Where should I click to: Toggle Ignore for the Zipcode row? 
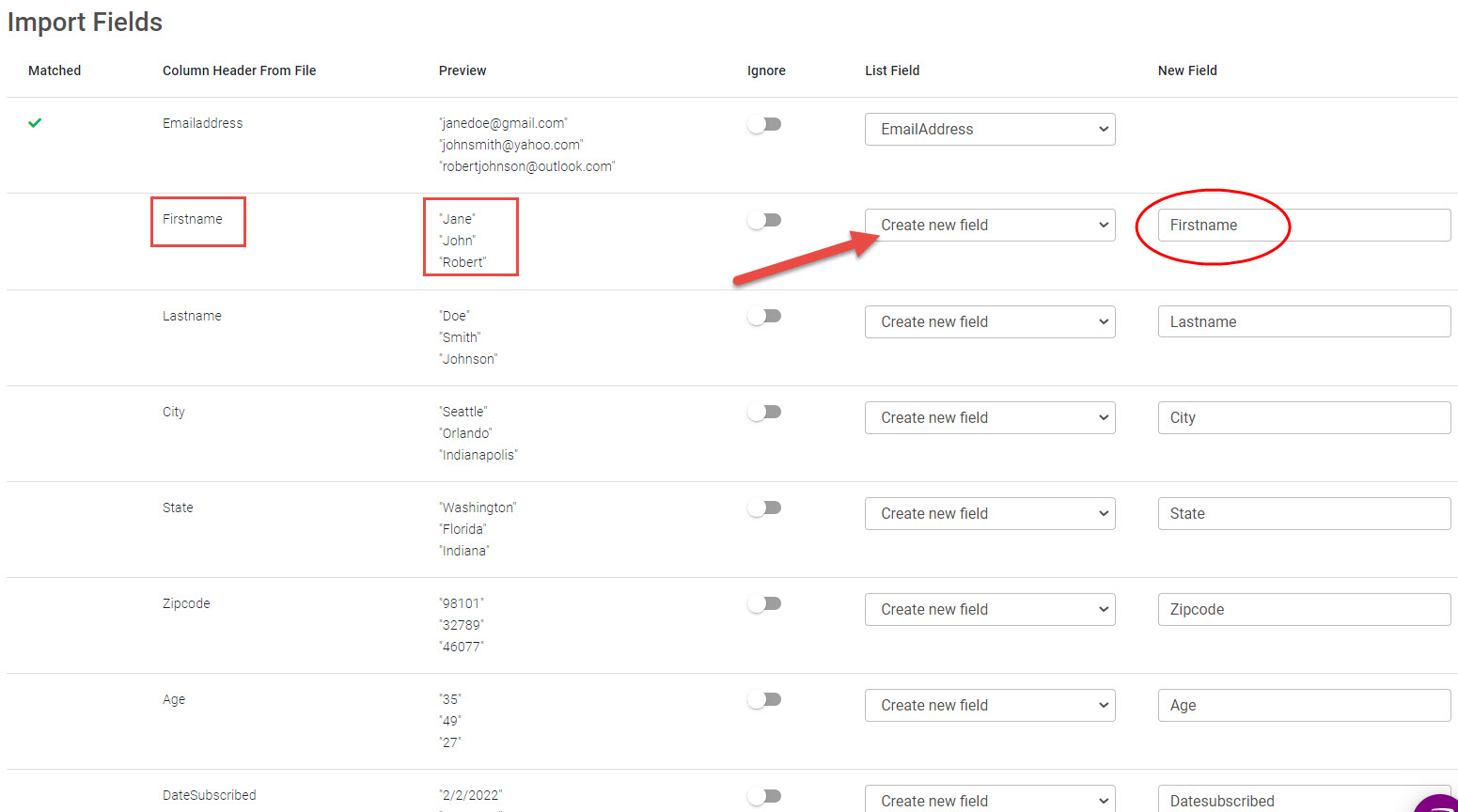coord(764,603)
